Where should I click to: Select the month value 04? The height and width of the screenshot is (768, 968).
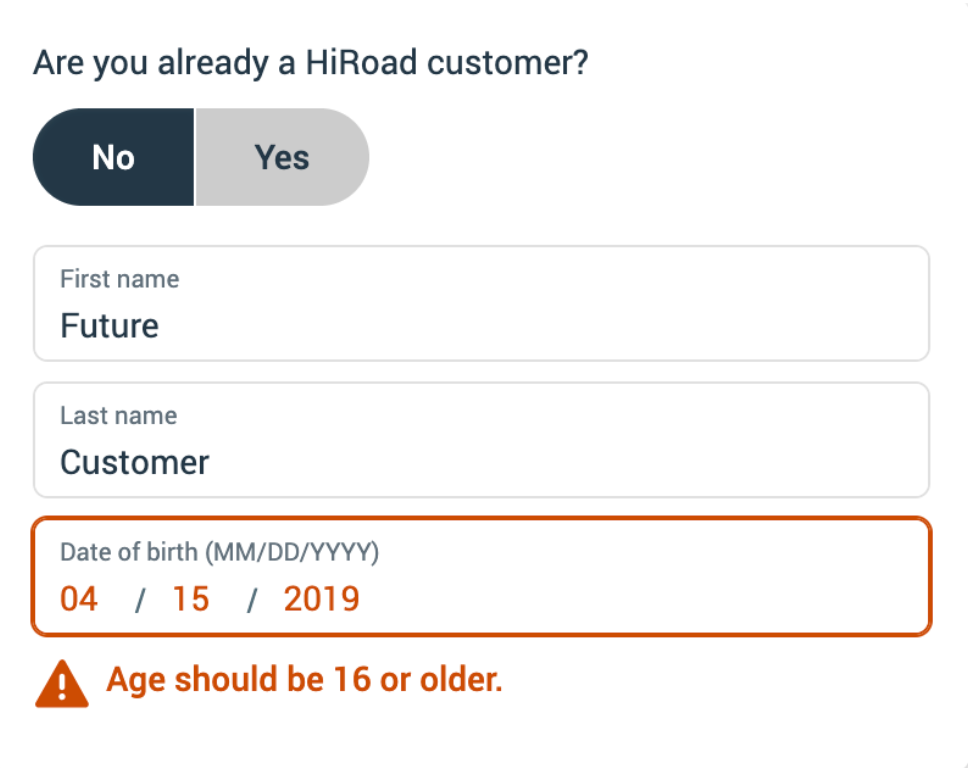79,599
